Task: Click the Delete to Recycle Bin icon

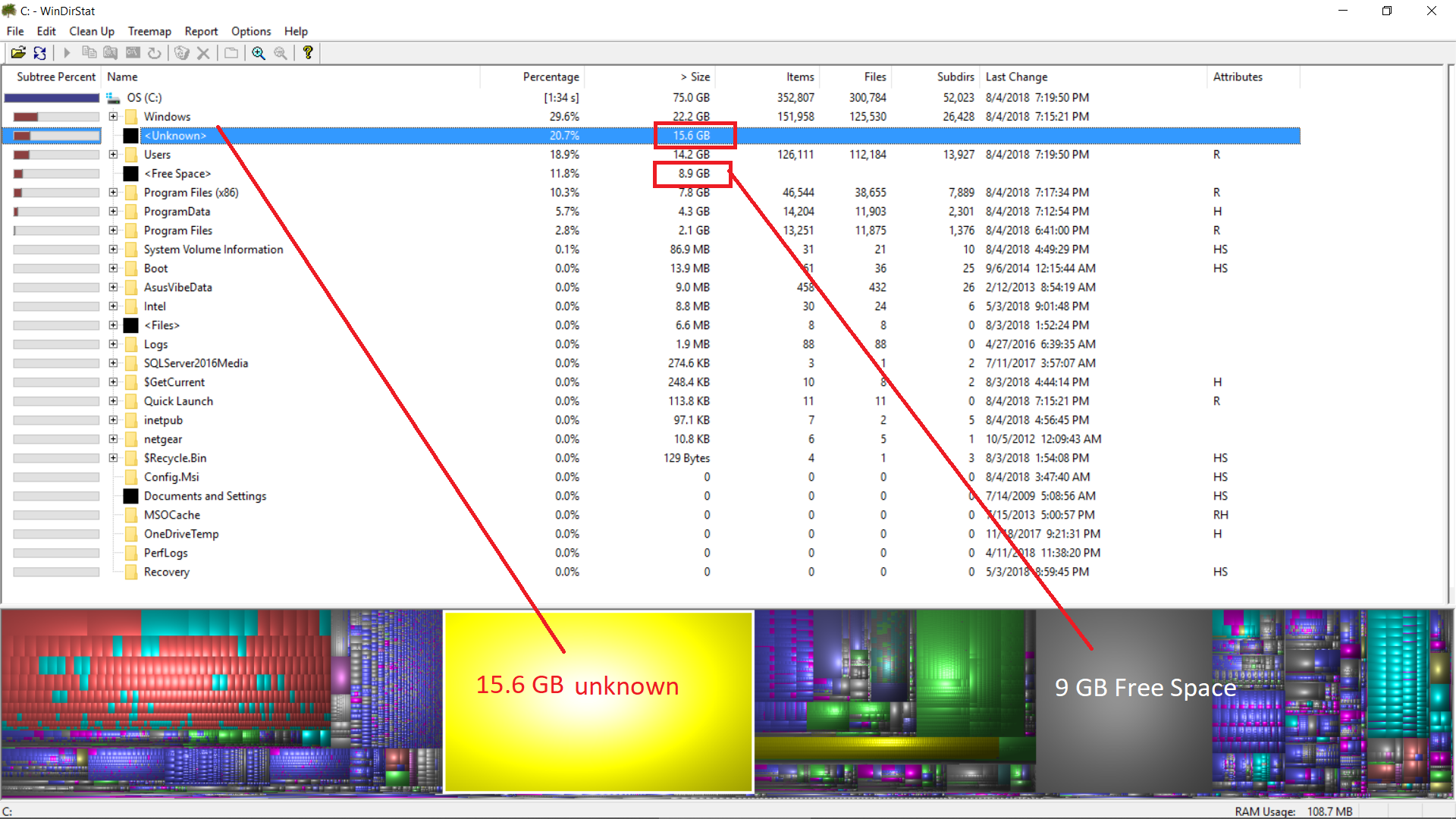Action: click(181, 53)
